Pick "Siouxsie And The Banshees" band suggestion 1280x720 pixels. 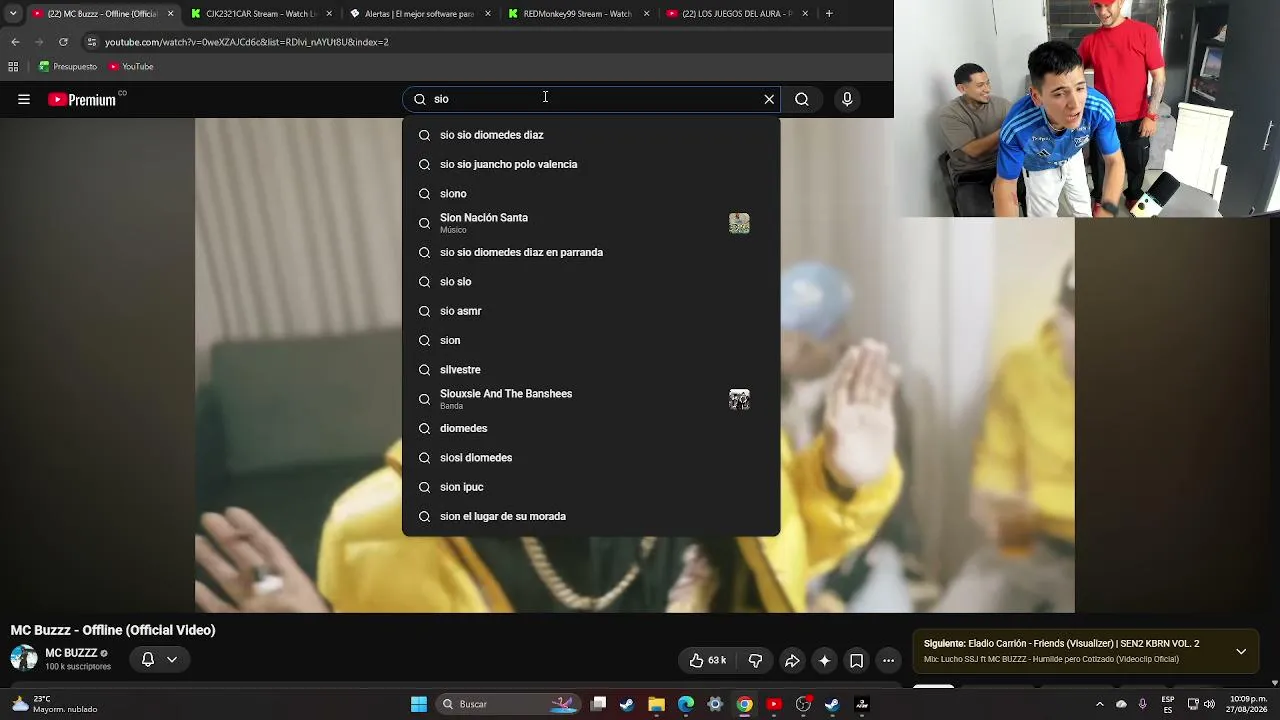pos(591,399)
